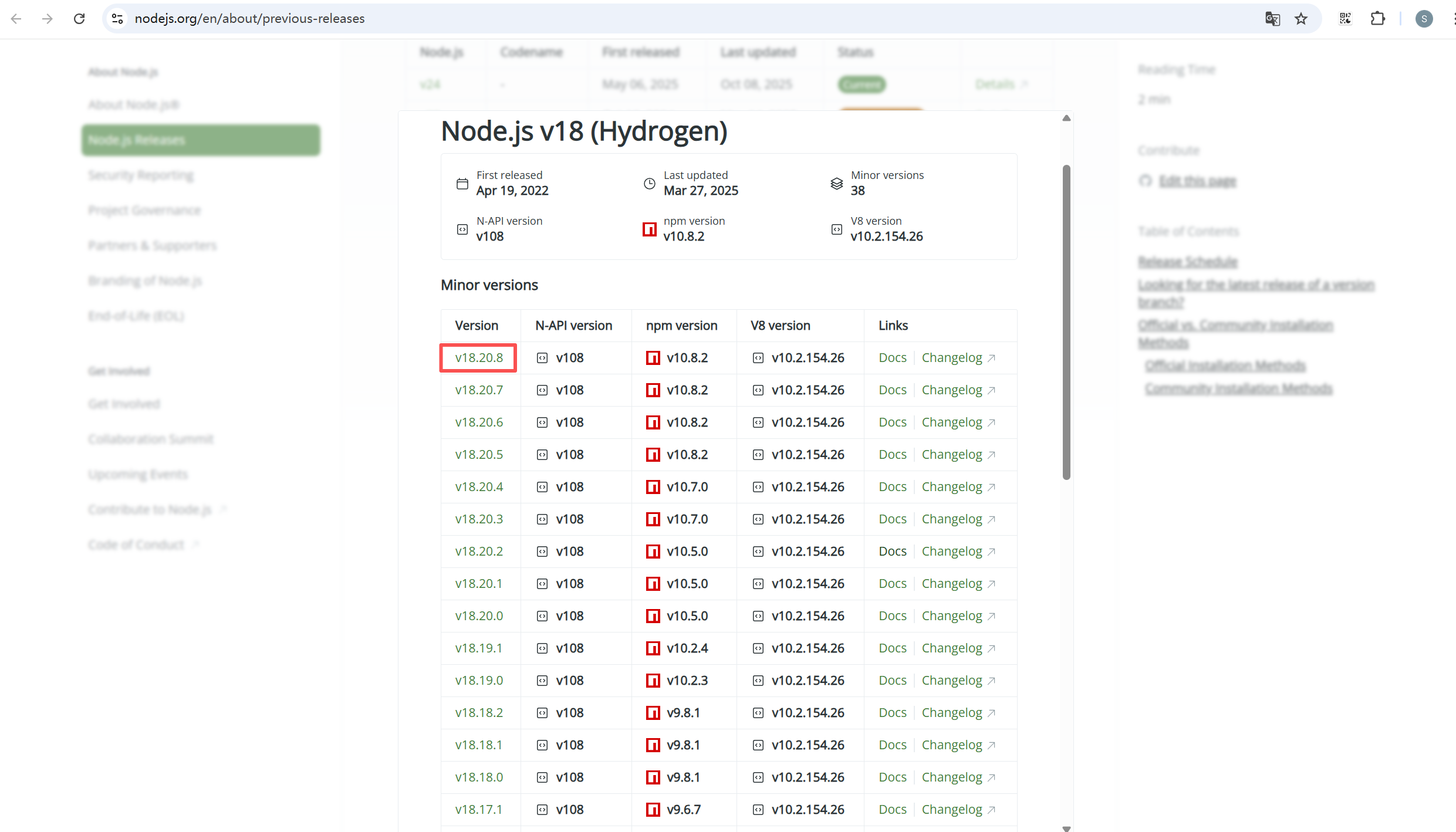The image size is (1456, 832).
Task: Open Docs link for v18.20.4
Action: click(x=892, y=487)
